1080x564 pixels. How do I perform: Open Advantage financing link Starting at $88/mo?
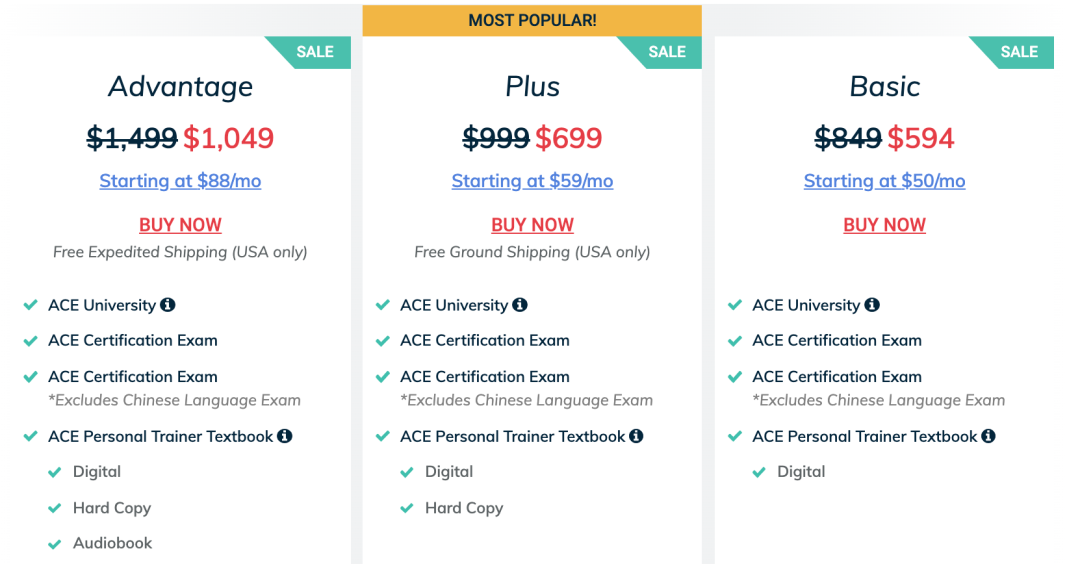coord(180,181)
